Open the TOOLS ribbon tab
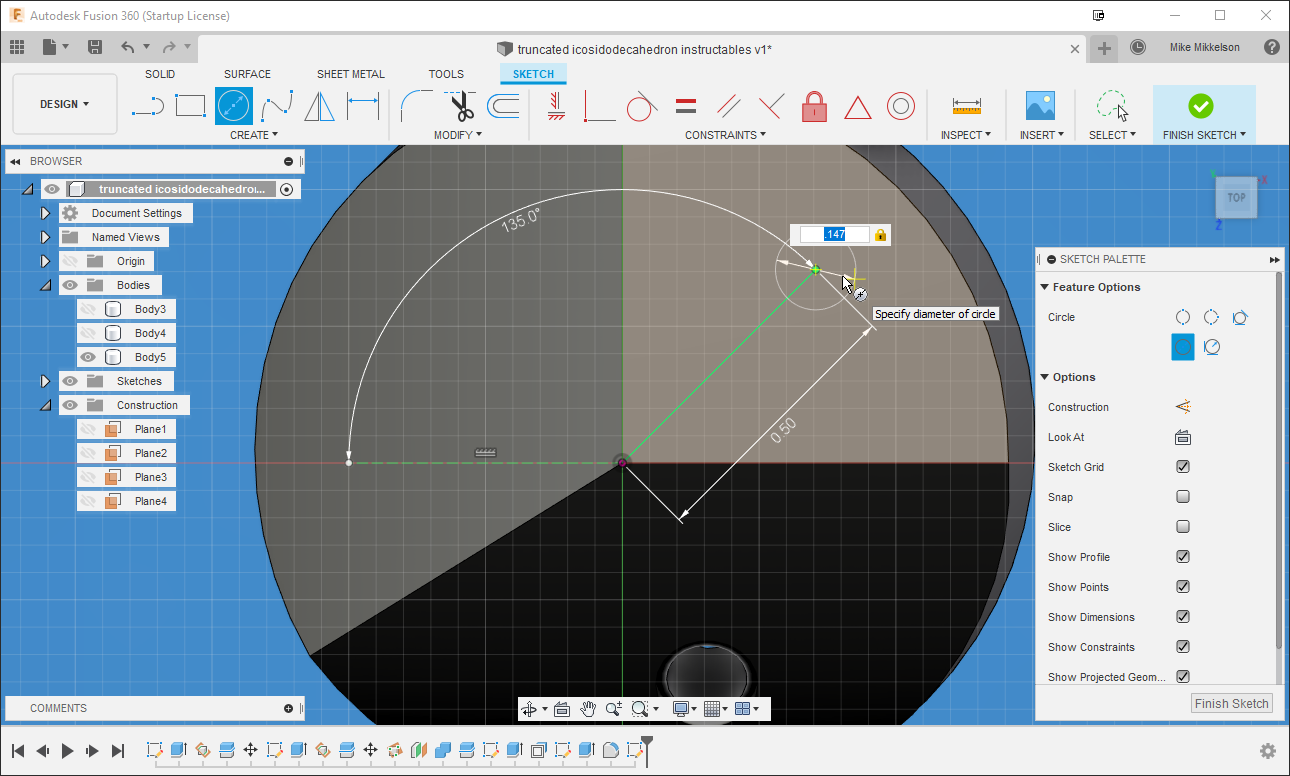Image resolution: width=1290 pixels, height=776 pixels. click(x=446, y=73)
